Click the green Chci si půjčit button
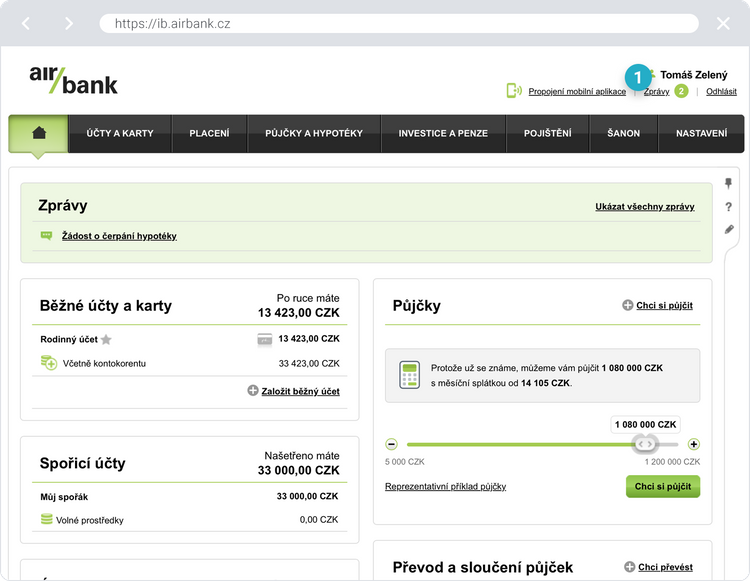This screenshot has width=750, height=581. coord(662,487)
